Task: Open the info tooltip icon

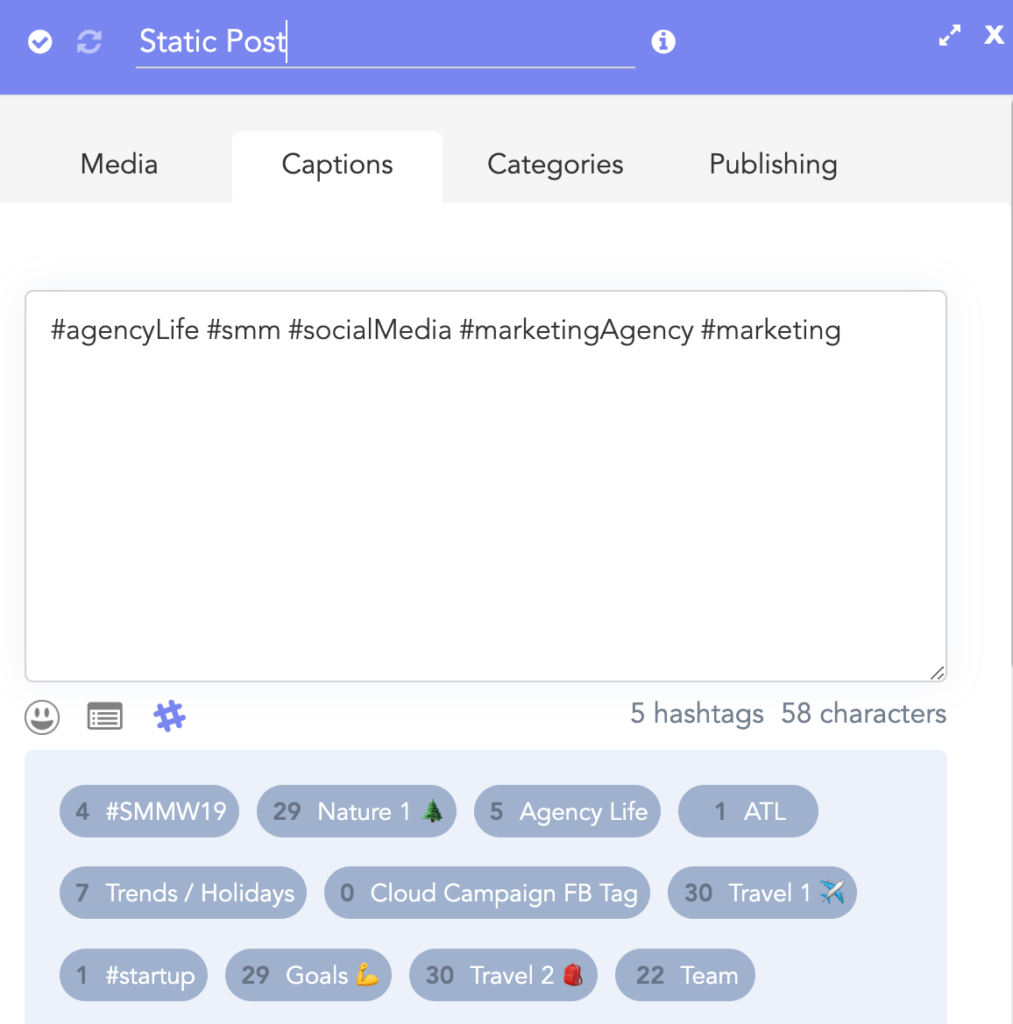Action: coord(663,42)
